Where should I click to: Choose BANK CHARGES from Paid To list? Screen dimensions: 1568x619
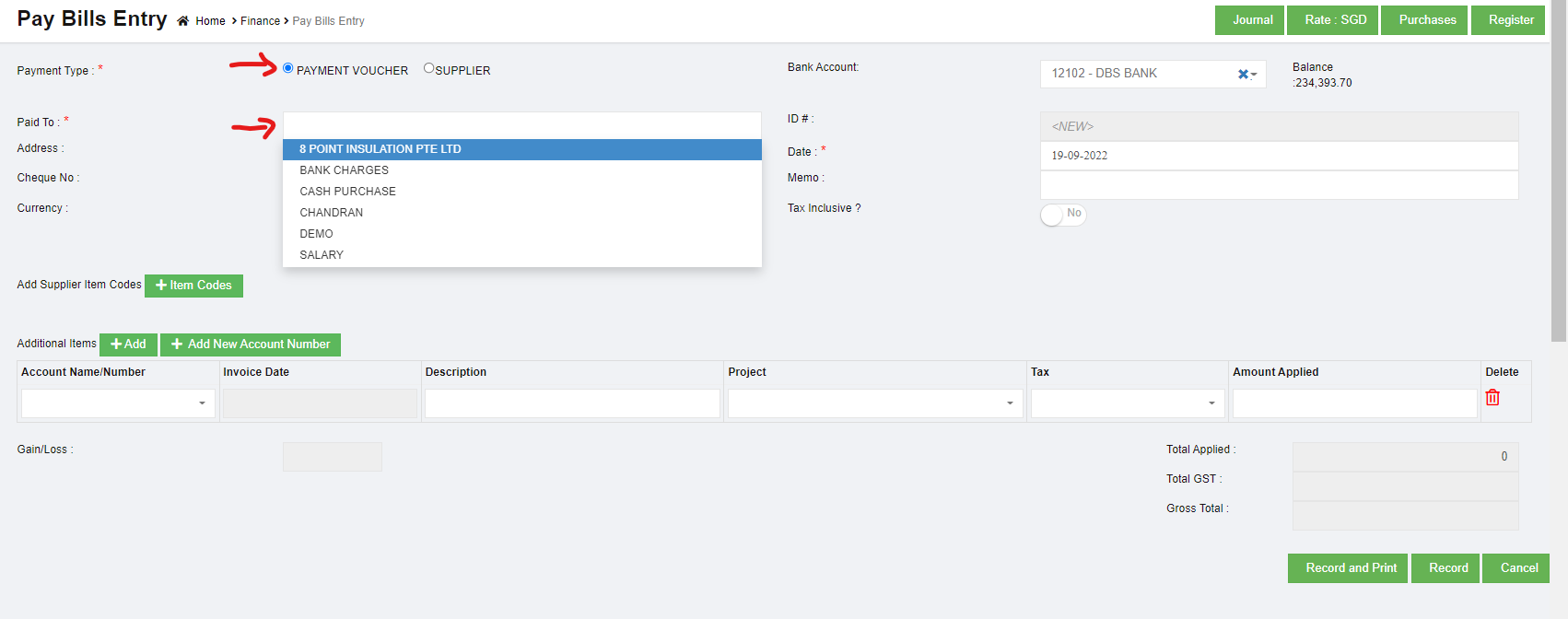pos(344,170)
